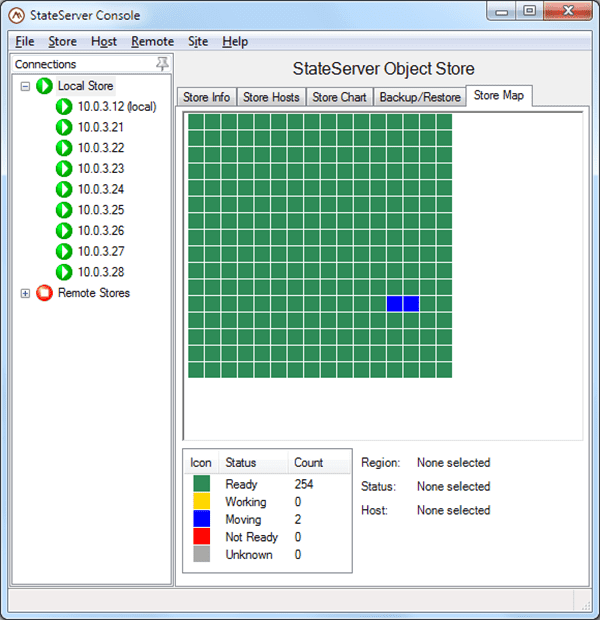Open the Host menu
Image resolution: width=600 pixels, height=620 pixels.
click(104, 41)
